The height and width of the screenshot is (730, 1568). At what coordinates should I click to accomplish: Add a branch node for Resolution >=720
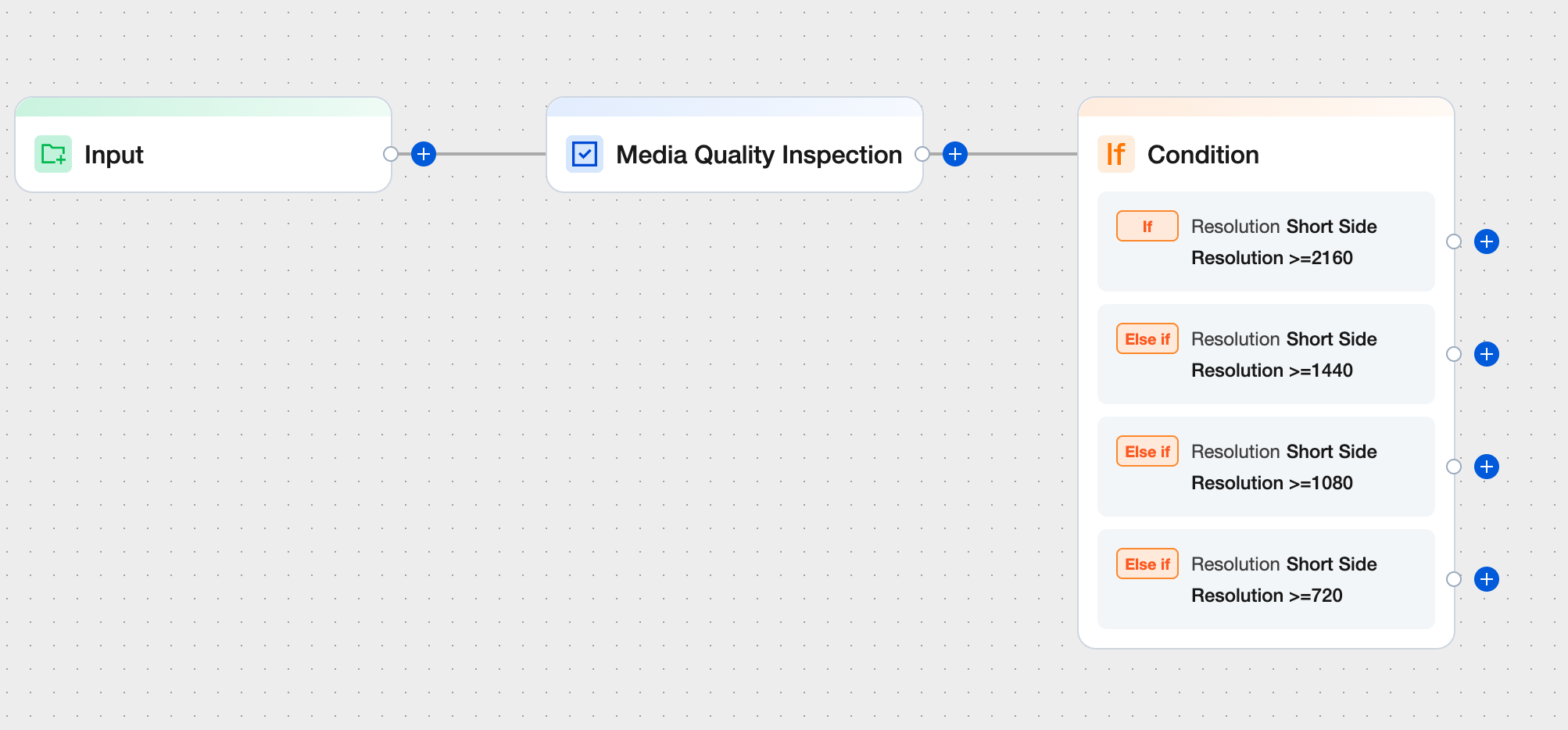(1486, 579)
